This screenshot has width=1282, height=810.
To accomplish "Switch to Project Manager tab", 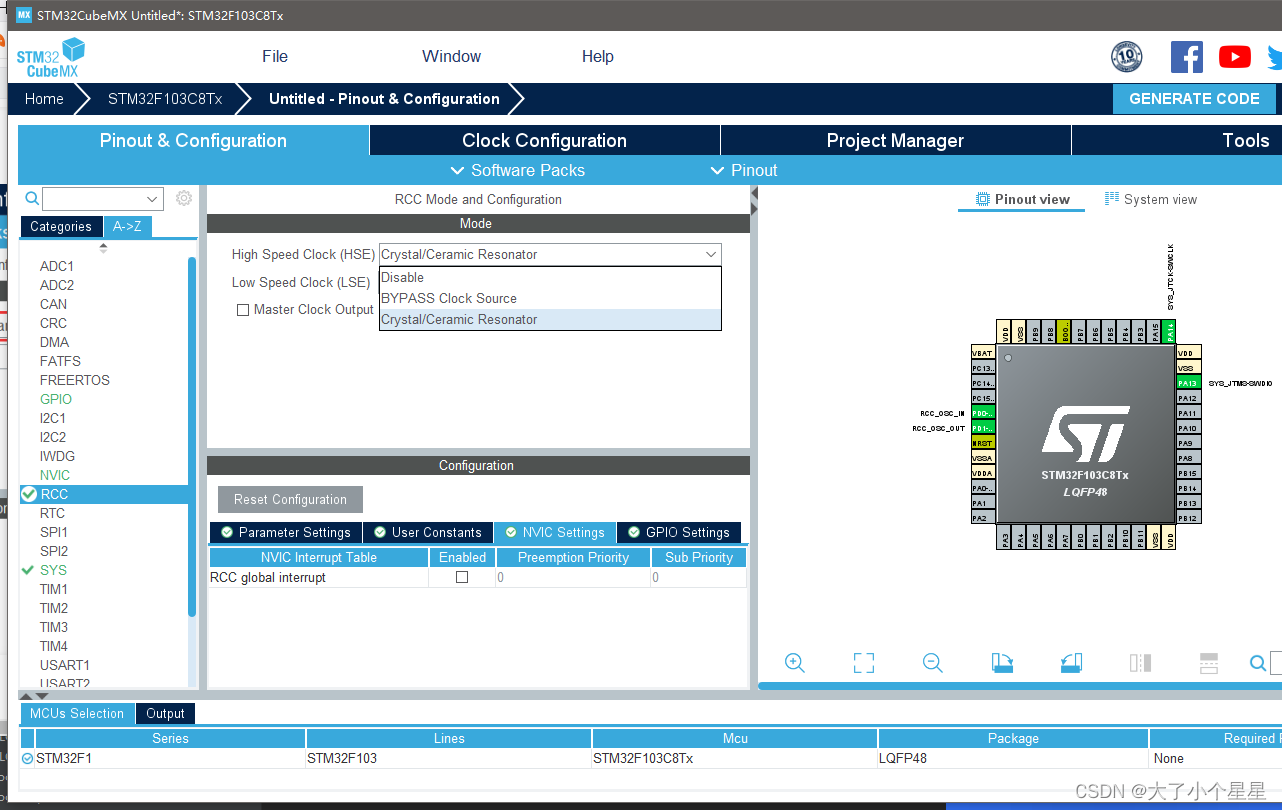I will coord(895,140).
